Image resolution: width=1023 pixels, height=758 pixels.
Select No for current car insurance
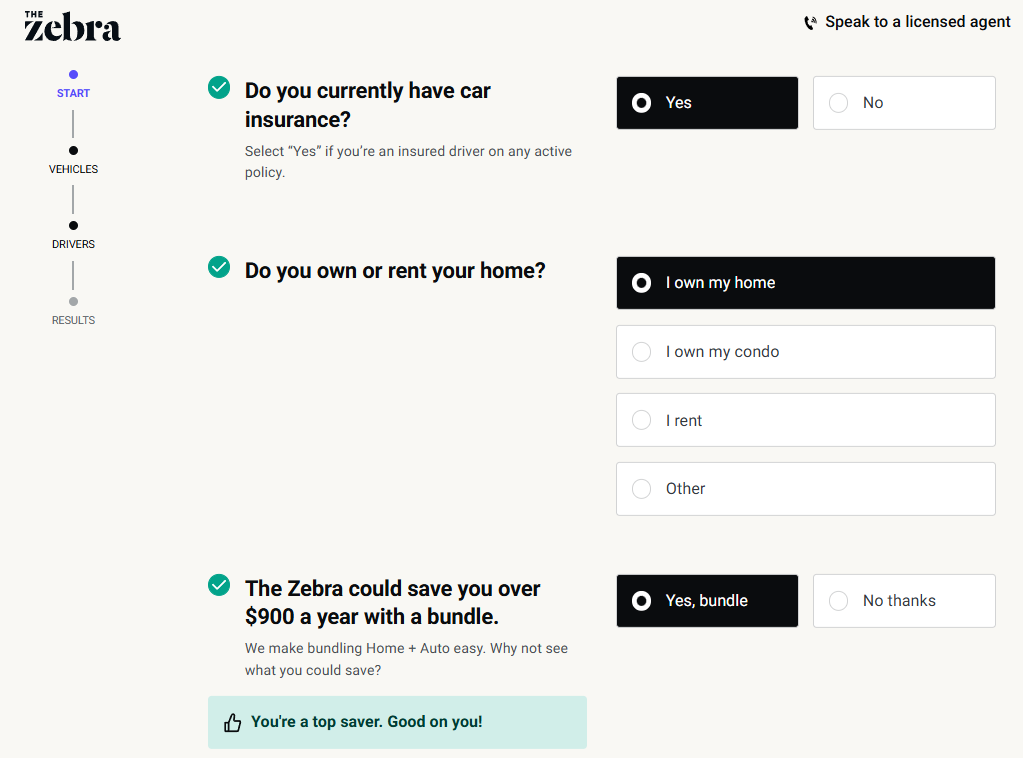[x=903, y=103]
